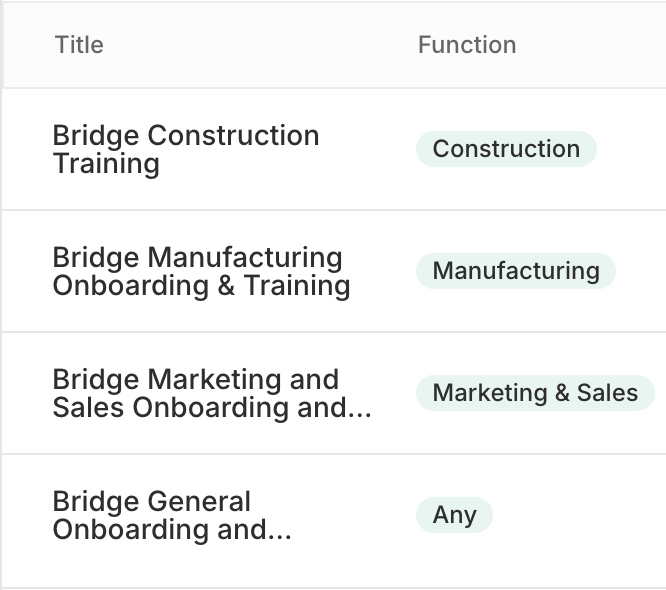Image resolution: width=666 pixels, height=590 pixels.
Task: Click the ellipsis ending the Marketing title
Action: [359, 408]
